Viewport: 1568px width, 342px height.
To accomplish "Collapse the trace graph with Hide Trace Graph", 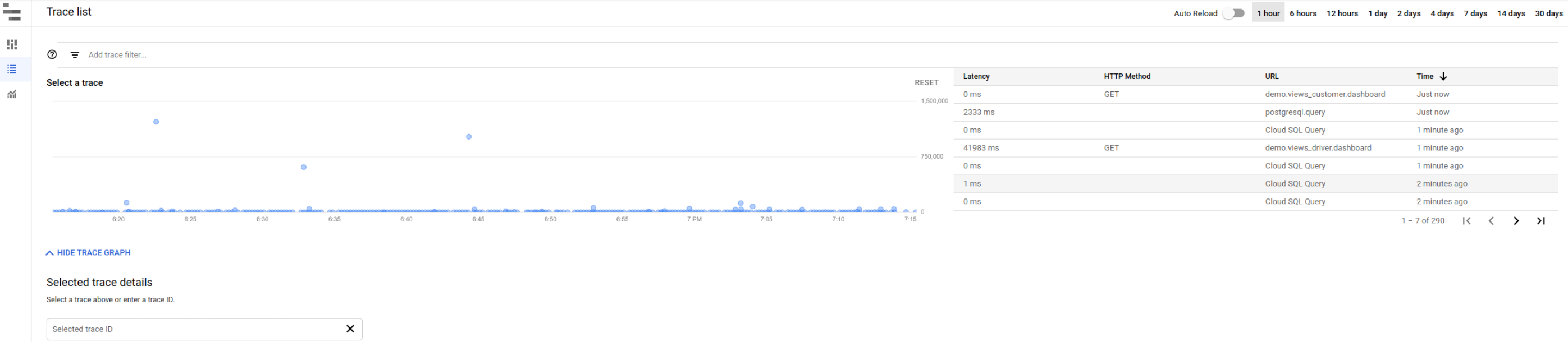I will coord(88,253).
